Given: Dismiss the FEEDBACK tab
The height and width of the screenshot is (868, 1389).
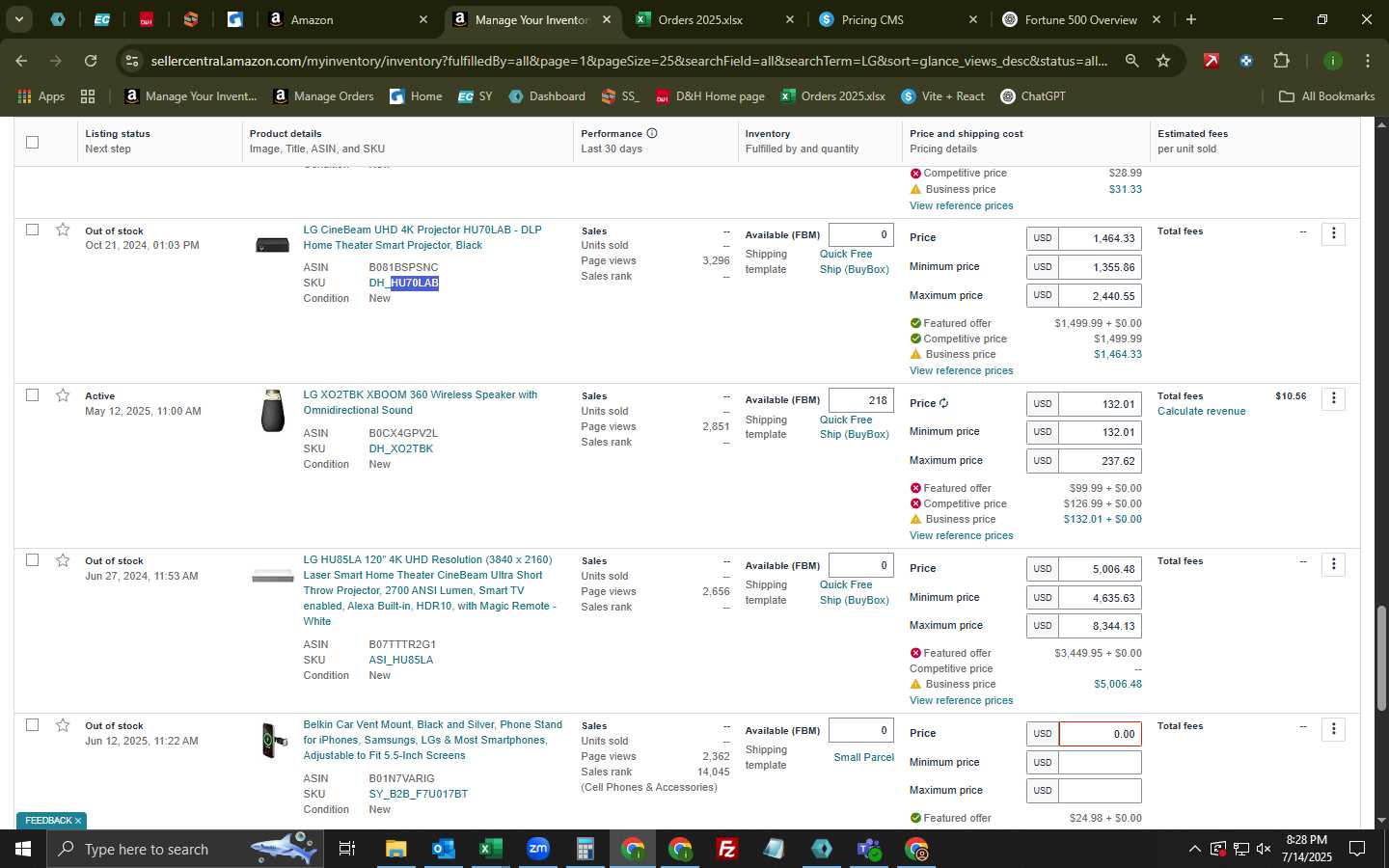Looking at the screenshot, I should click(x=78, y=821).
